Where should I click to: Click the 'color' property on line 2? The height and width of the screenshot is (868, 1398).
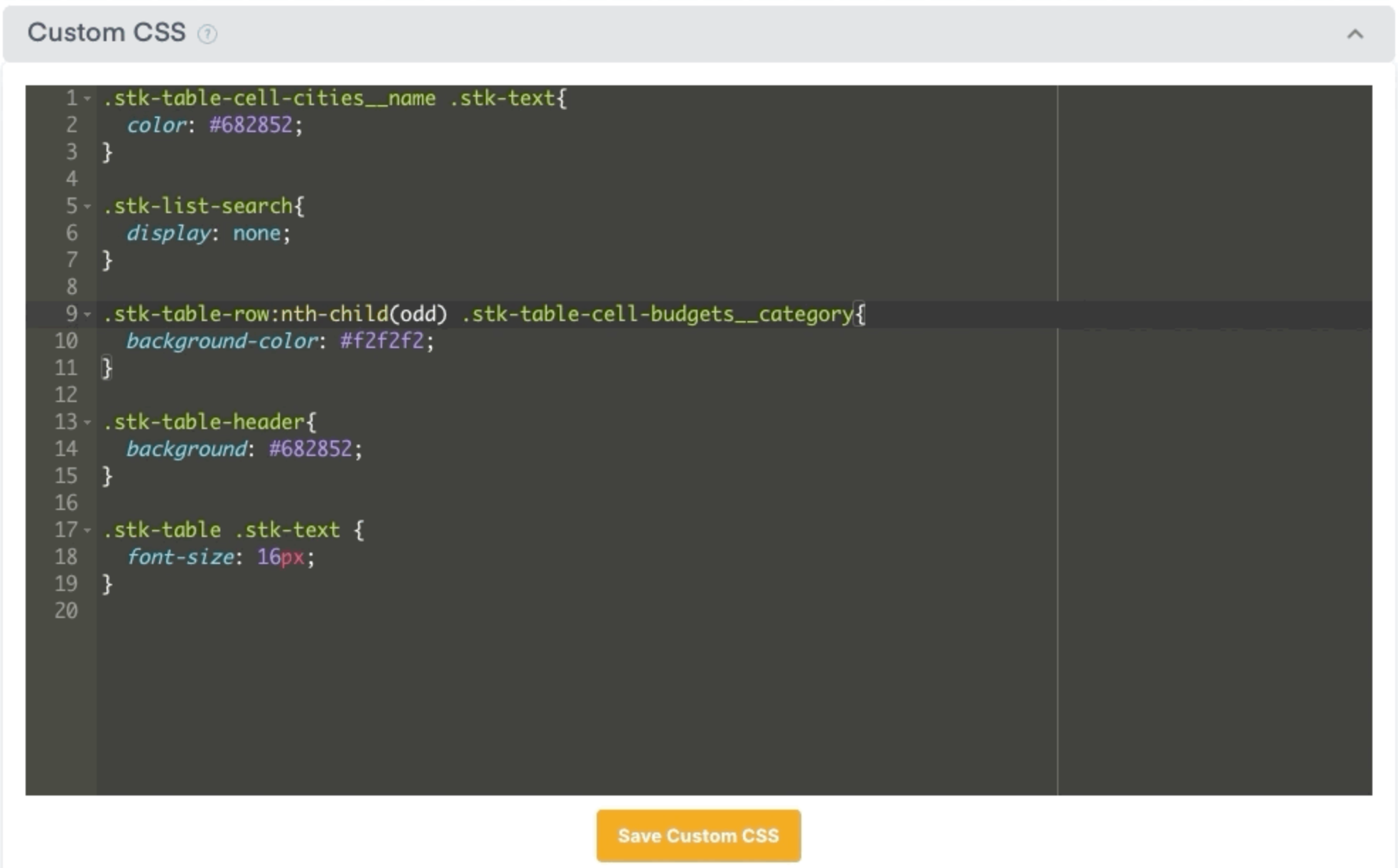pyautogui.click(x=156, y=125)
